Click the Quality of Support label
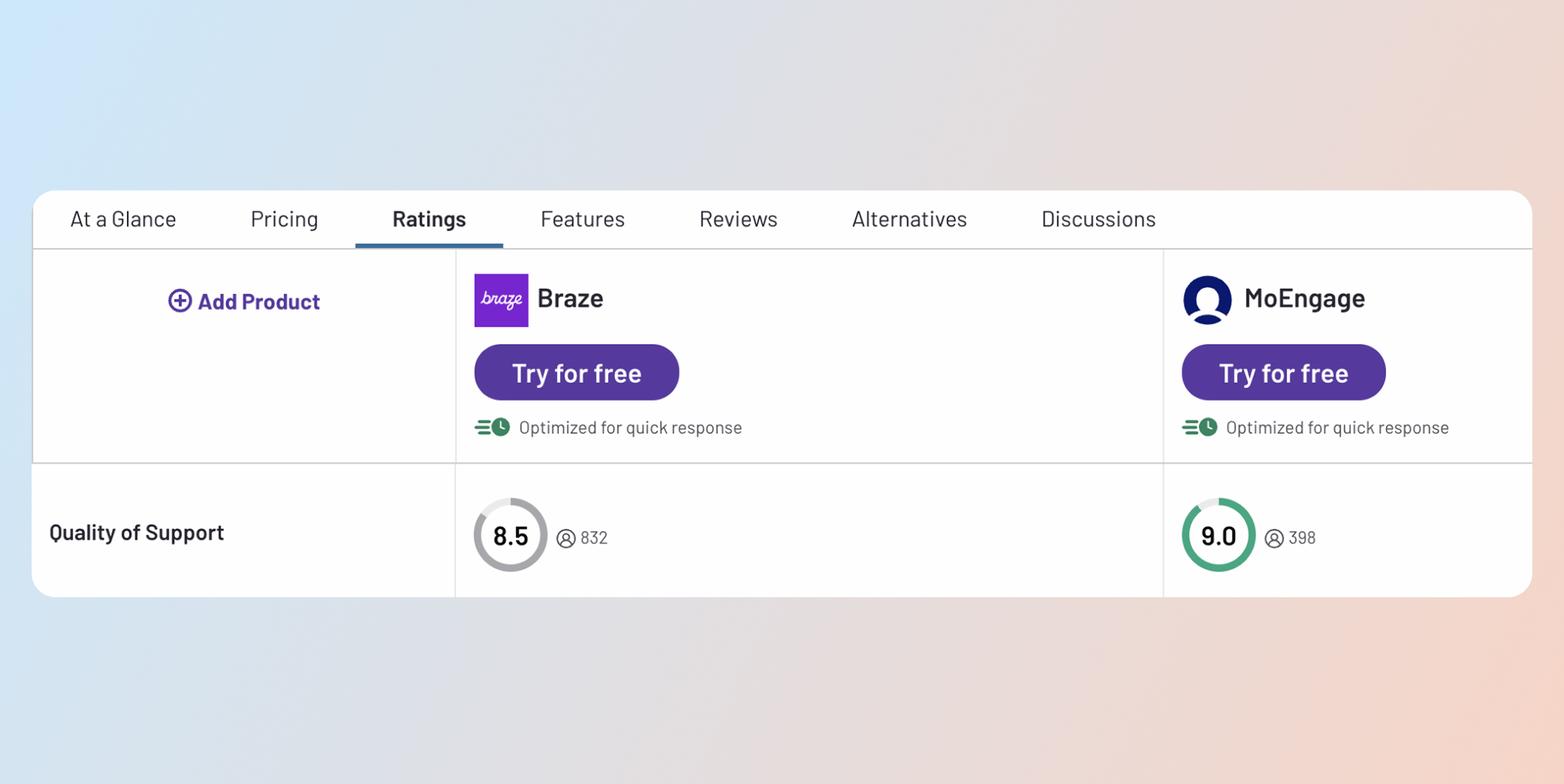 pos(136,533)
